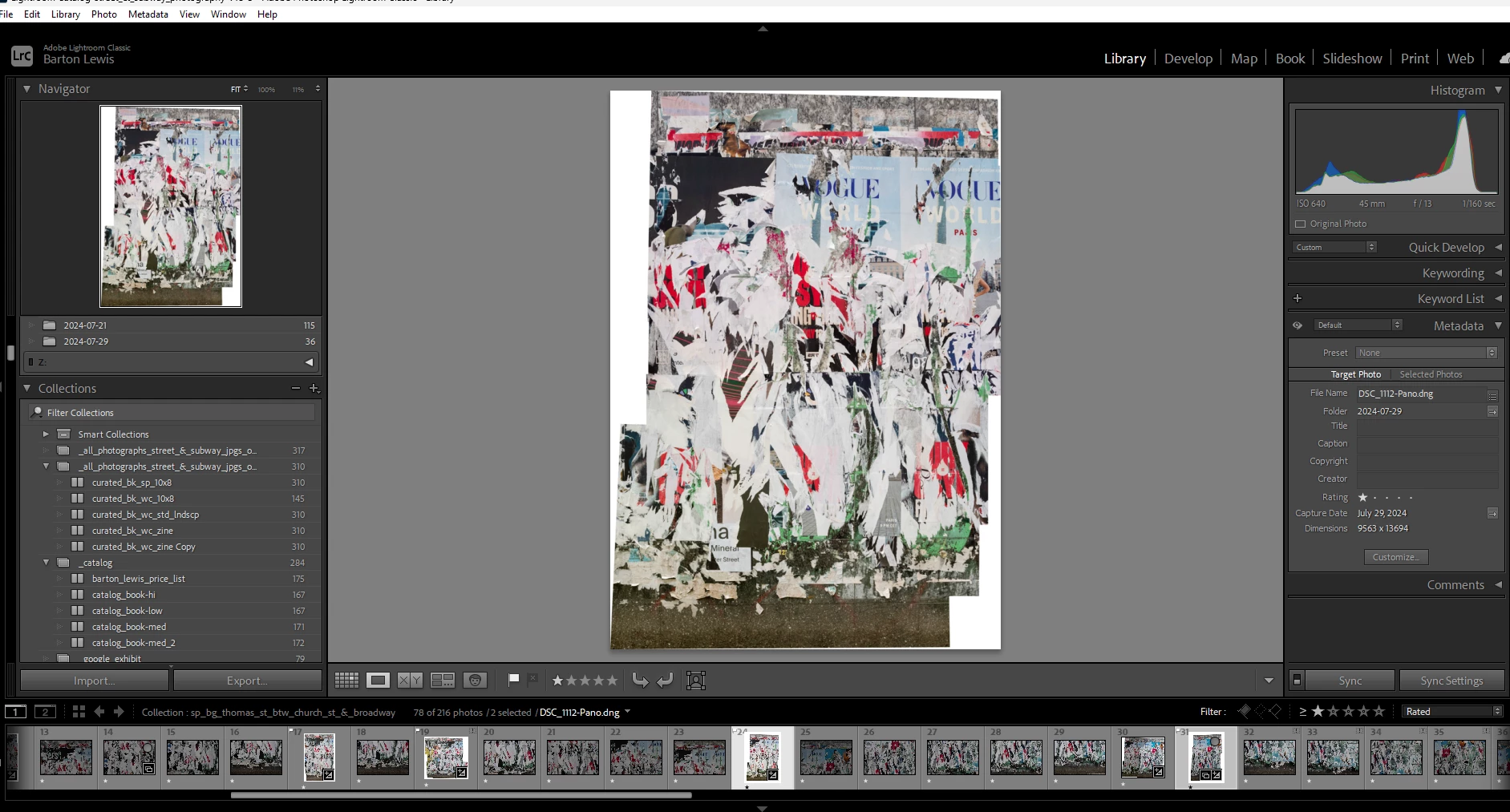
Task: Collapse the Navigator panel
Action: (x=27, y=89)
